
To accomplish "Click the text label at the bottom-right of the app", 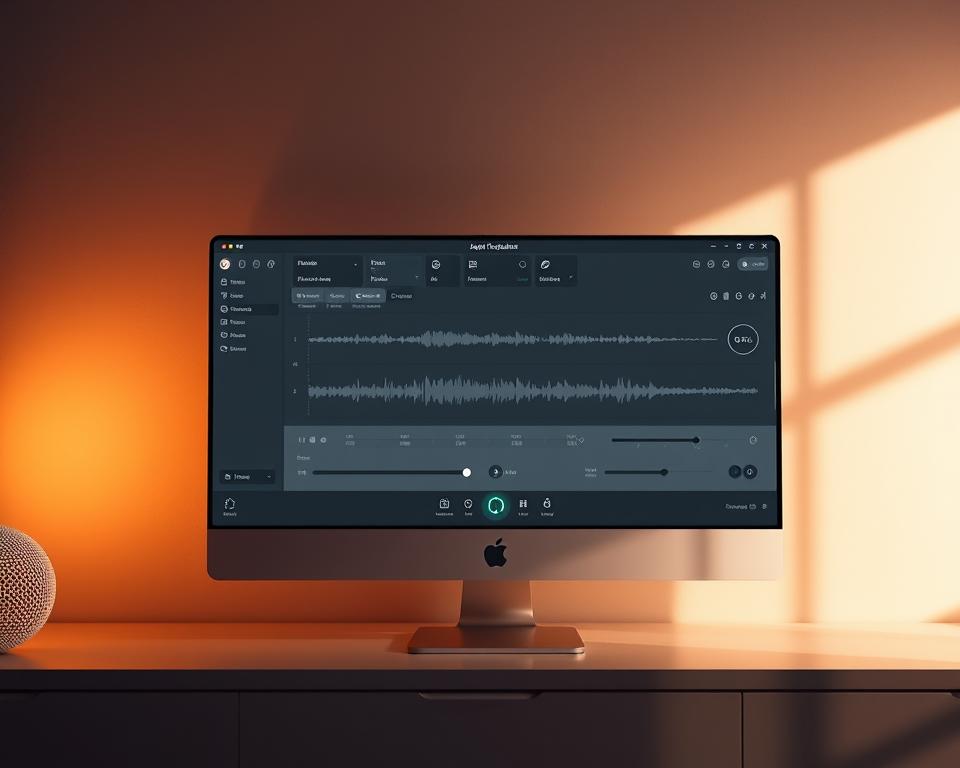I will click(x=737, y=506).
